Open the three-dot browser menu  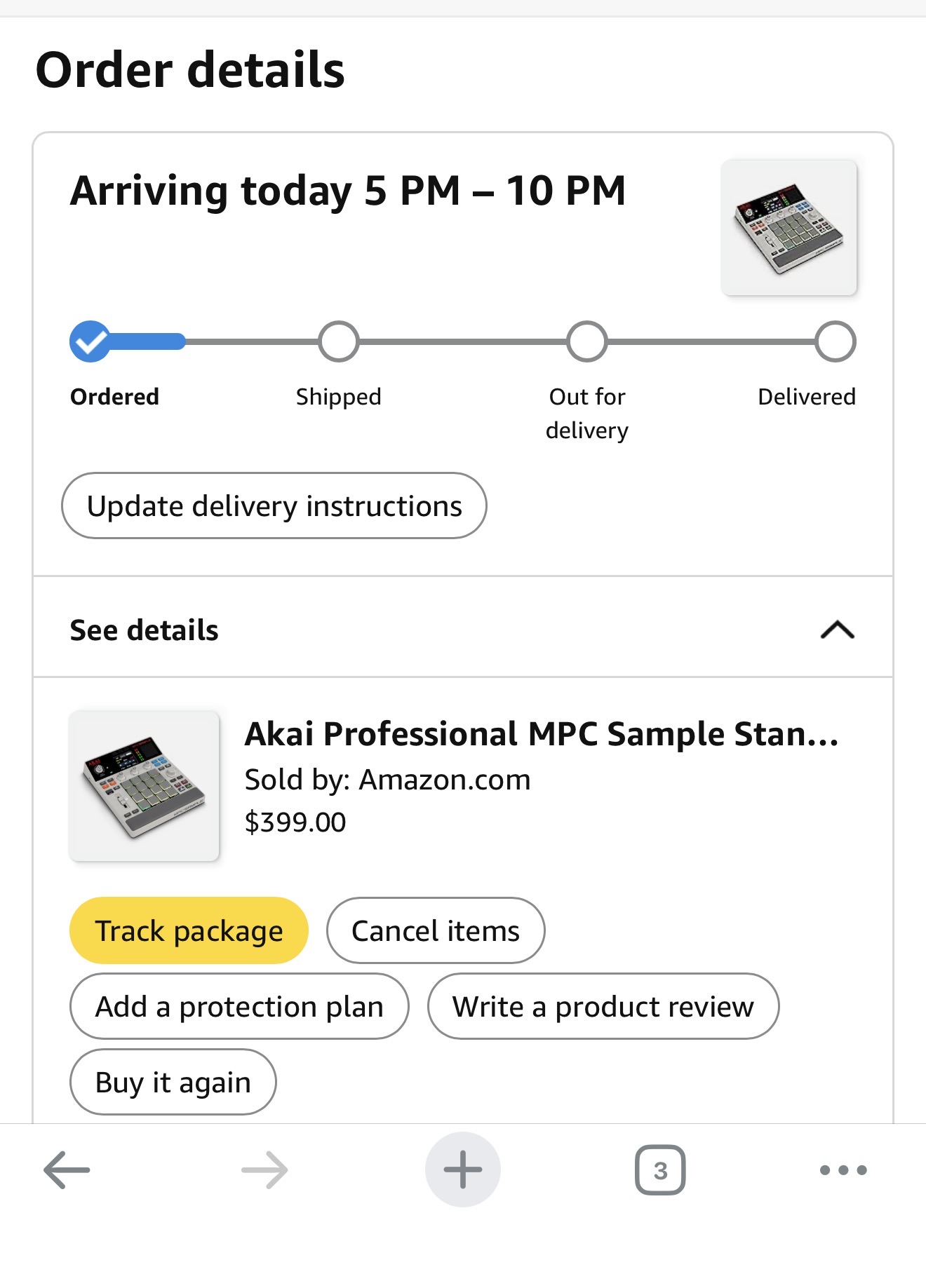(843, 1170)
